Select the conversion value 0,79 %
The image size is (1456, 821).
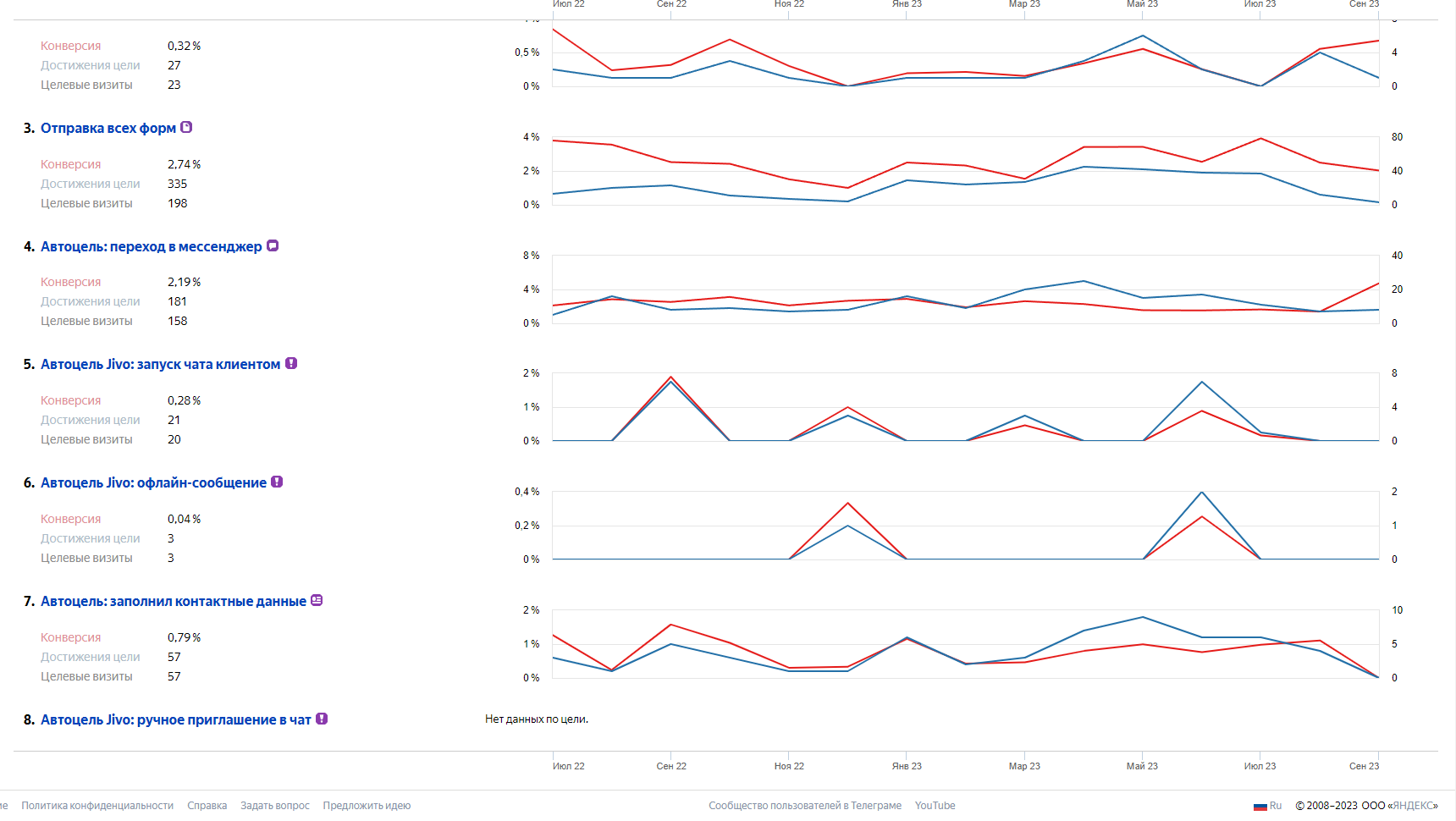coord(185,637)
